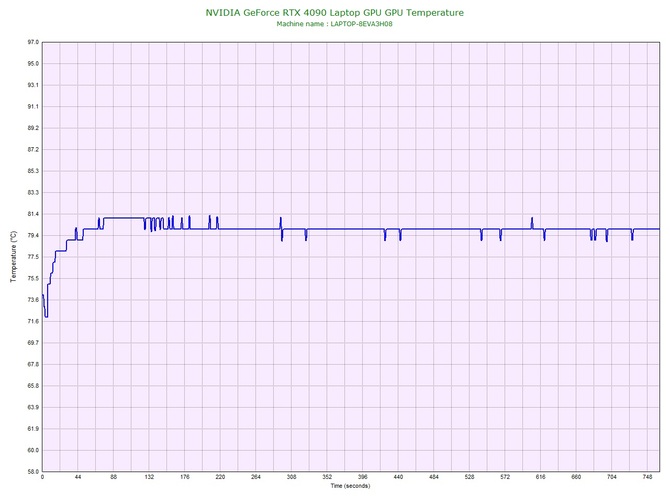The image size is (670, 503).
Task: Click the 65.8 y-axis value
Action: point(33,386)
